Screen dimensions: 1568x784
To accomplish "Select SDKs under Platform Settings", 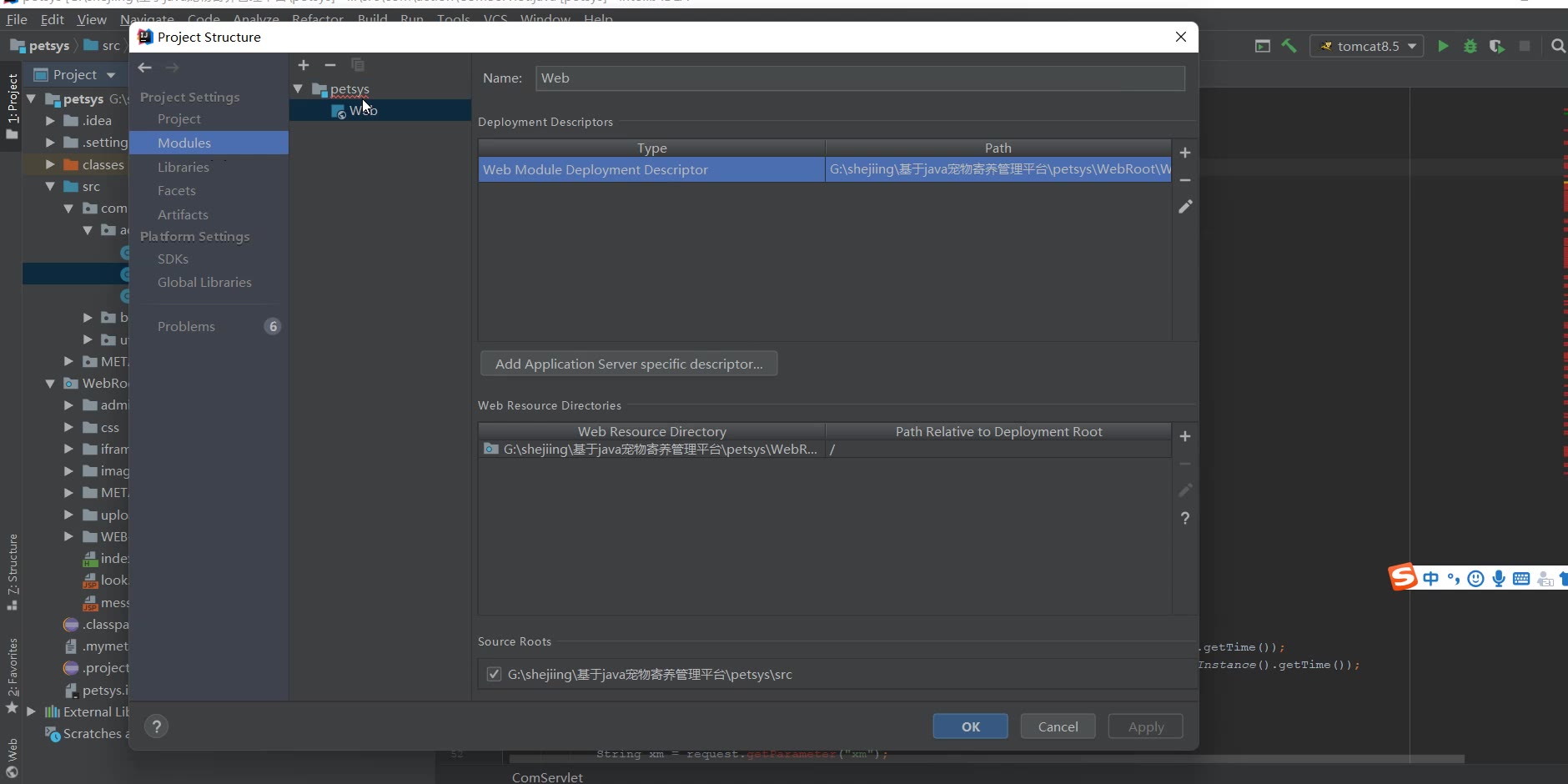I will click(x=173, y=259).
